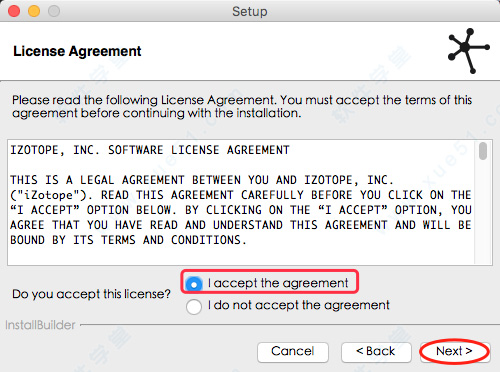
Task: Click the "License Agreement" page heading
Action: (x=77, y=51)
